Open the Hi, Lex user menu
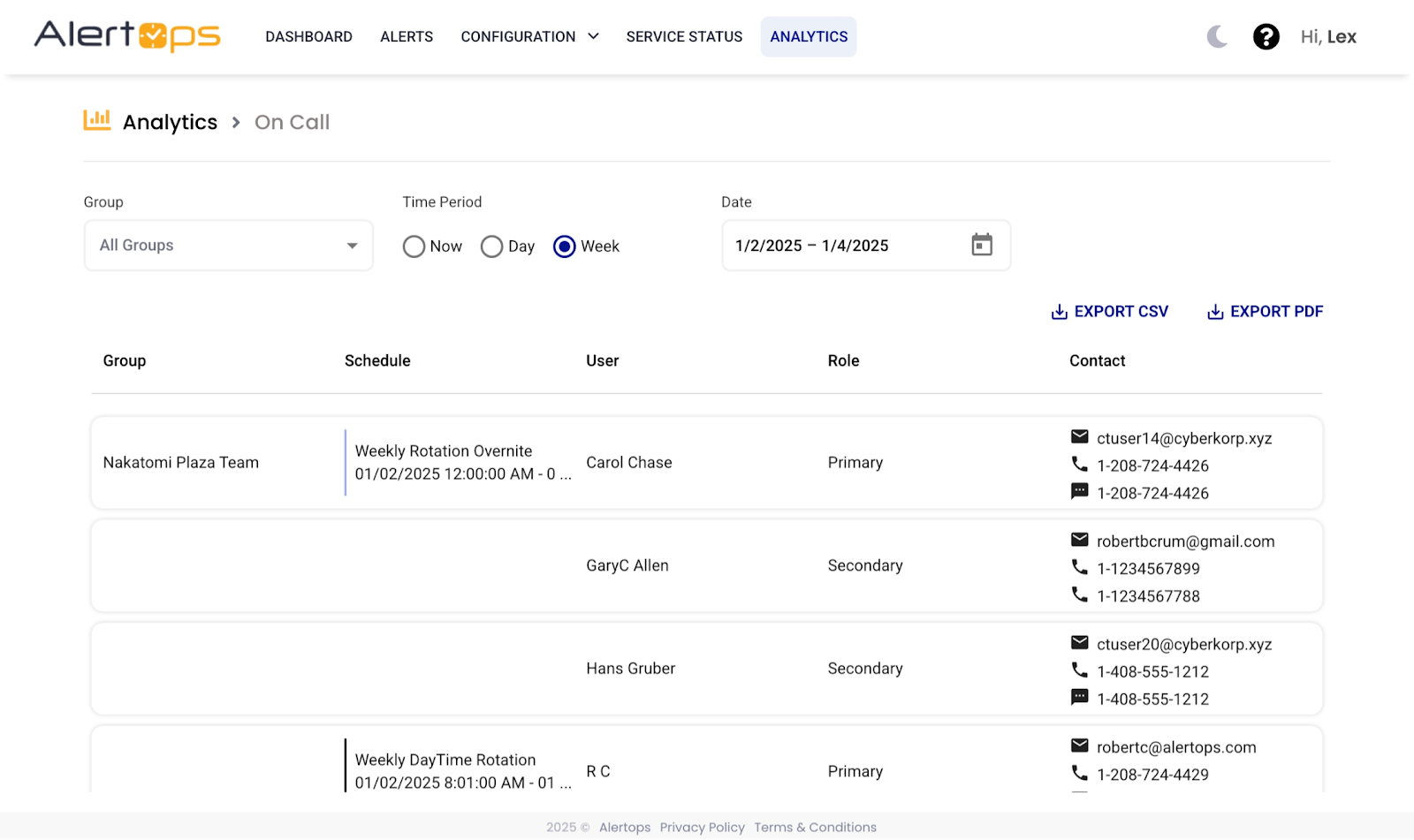The height and width of the screenshot is (840, 1414). (x=1327, y=36)
